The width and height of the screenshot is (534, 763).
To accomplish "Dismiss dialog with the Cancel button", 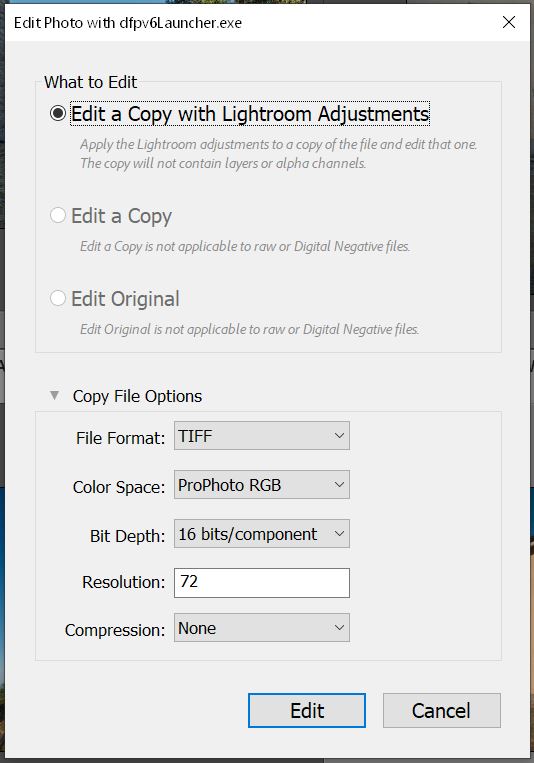I will (x=442, y=710).
